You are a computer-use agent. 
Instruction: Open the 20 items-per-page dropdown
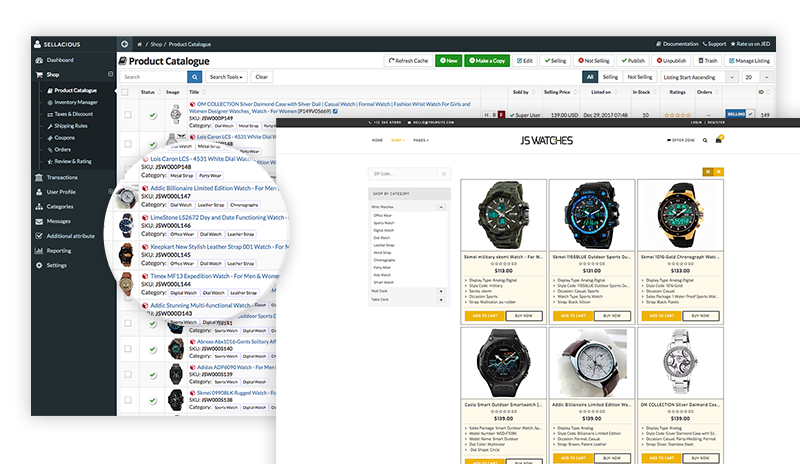[757, 77]
